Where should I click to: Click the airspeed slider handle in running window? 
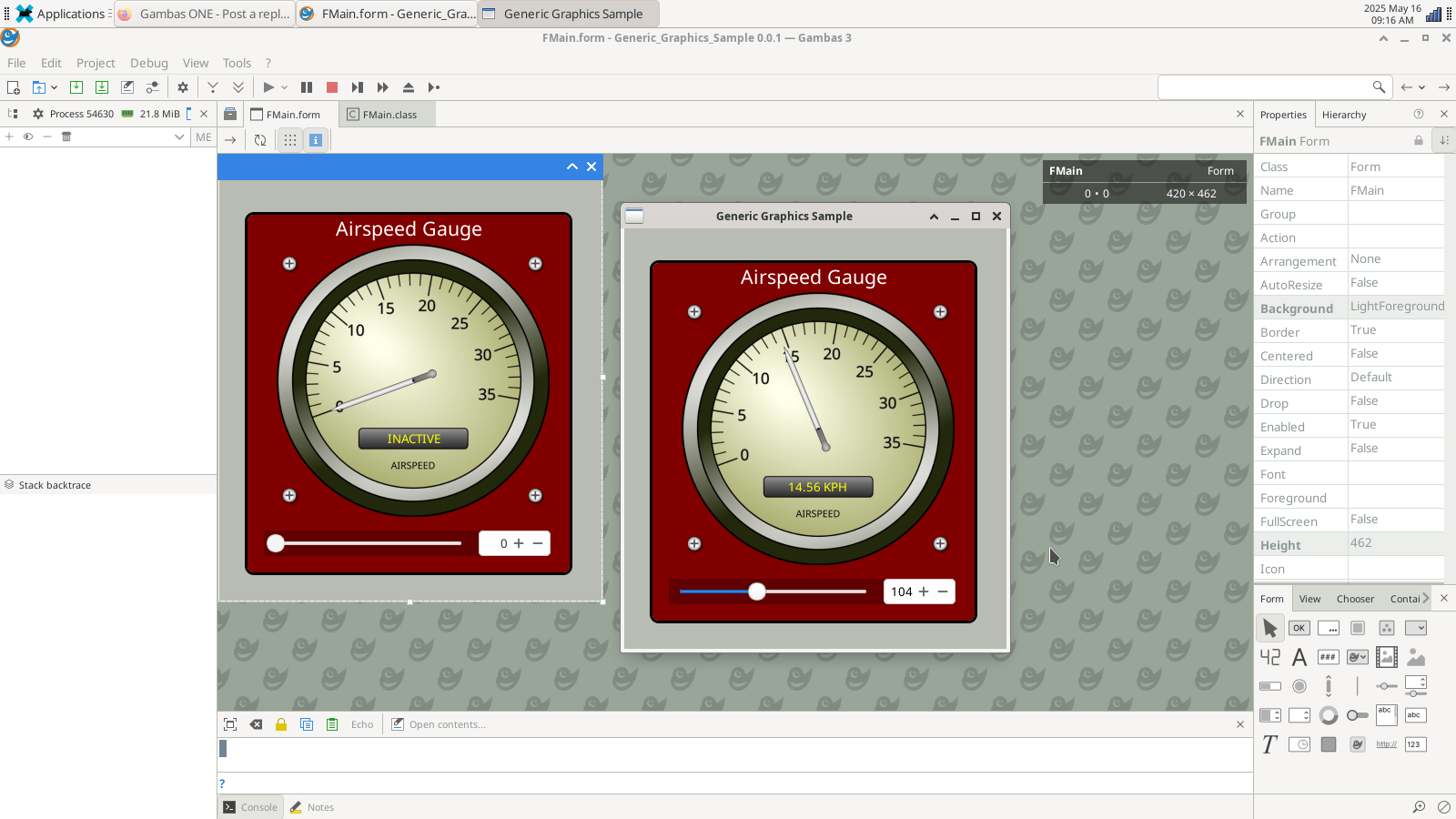coord(757,591)
